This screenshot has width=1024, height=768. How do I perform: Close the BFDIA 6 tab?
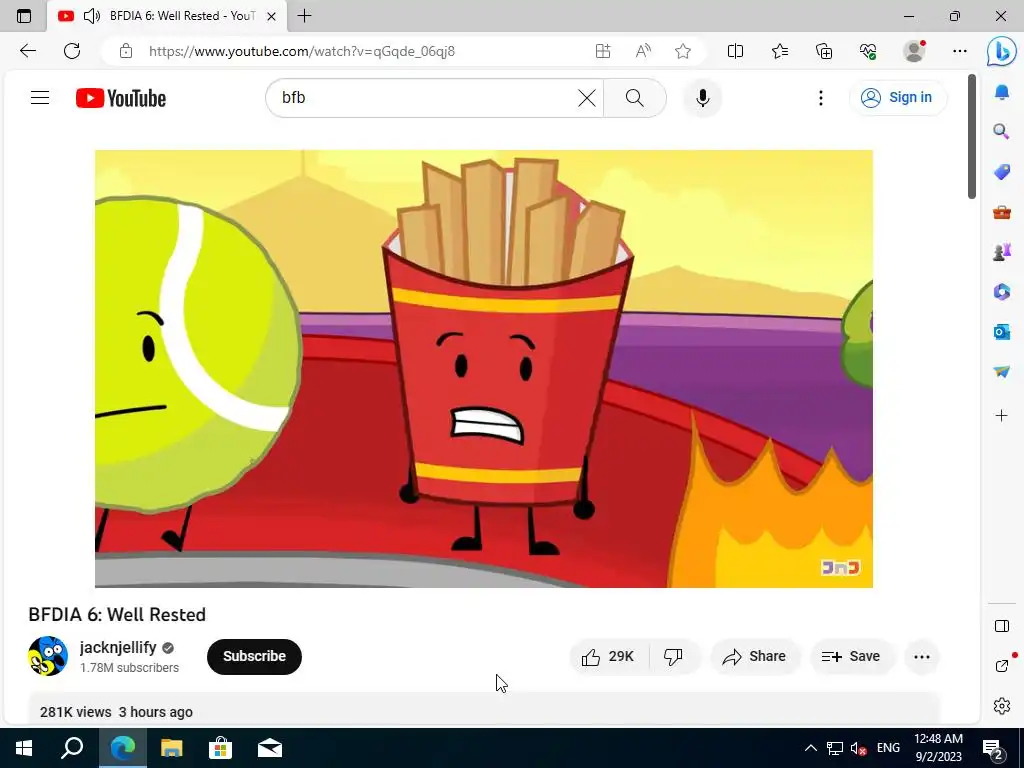[272, 16]
